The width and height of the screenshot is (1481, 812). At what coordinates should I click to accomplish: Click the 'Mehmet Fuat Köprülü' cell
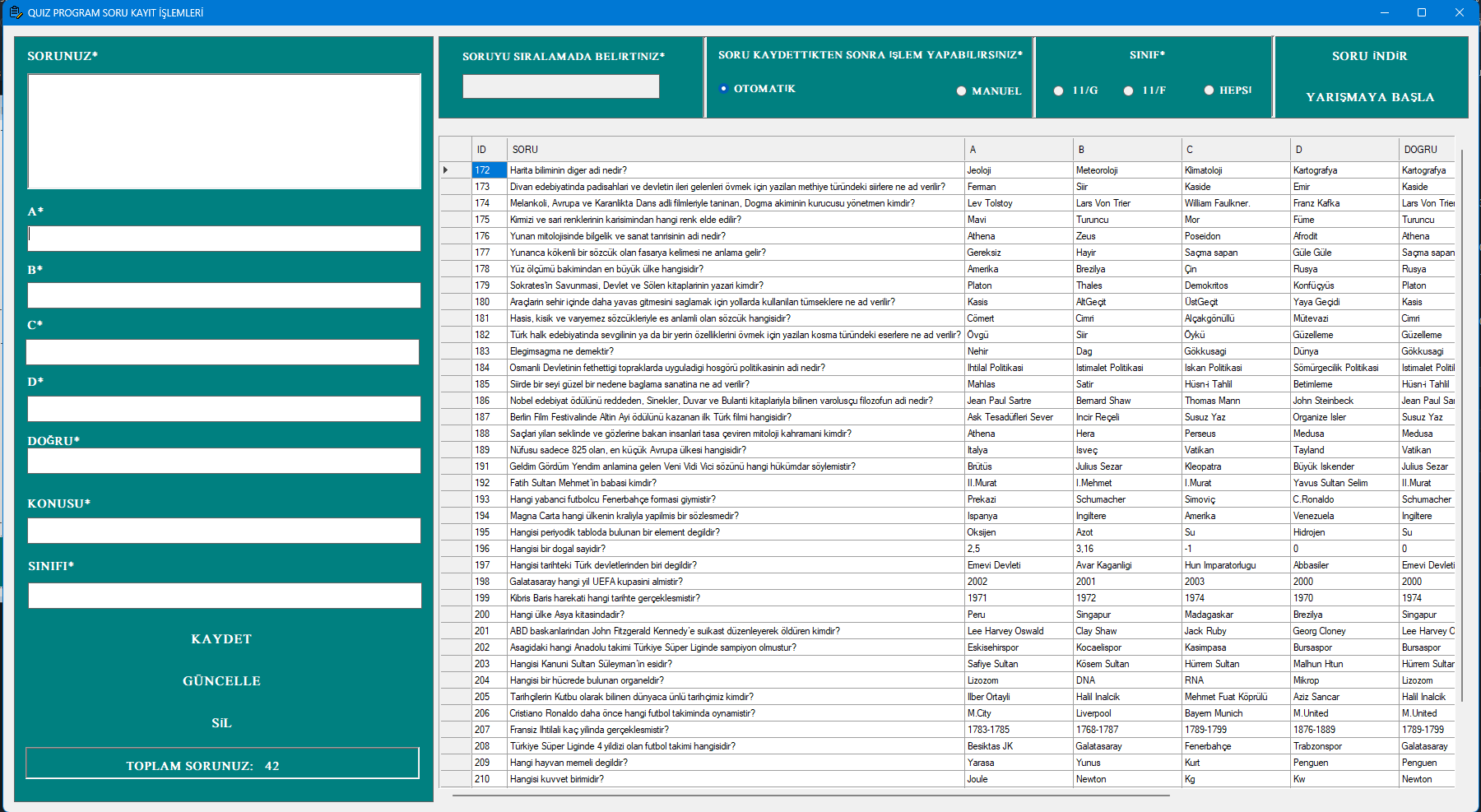click(x=1236, y=697)
